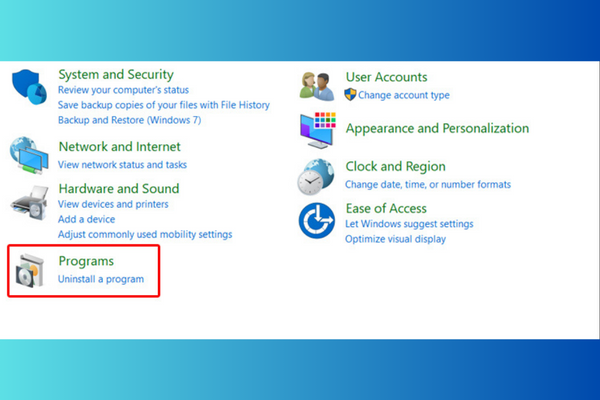Select Change date, time, or number formats
Viewport: 600px width, 400px height.
coord(428,184)
